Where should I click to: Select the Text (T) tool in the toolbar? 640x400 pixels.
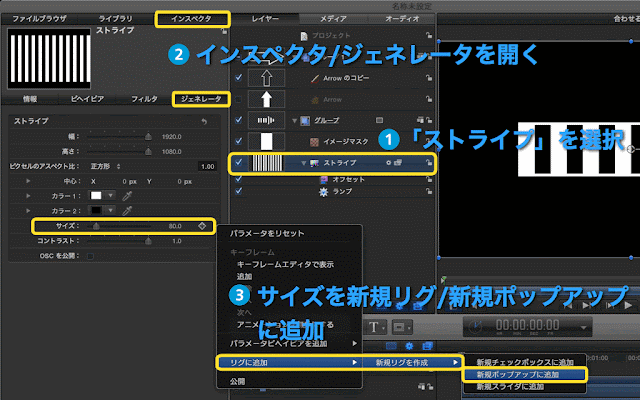click(x=374, y=327)
